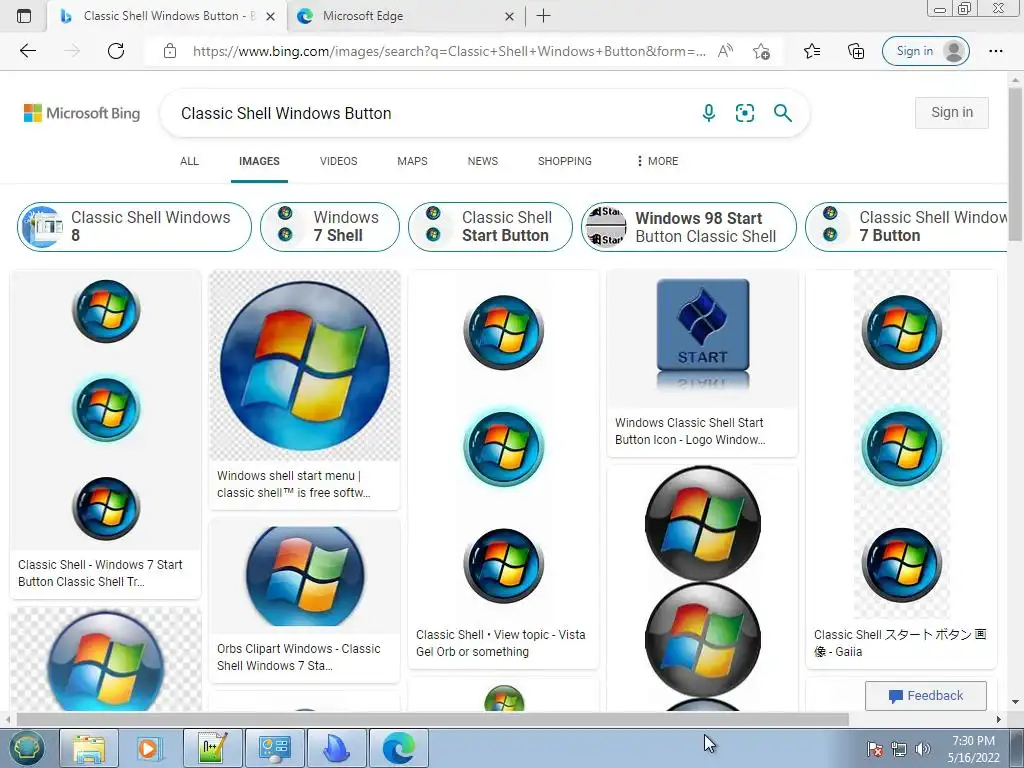Open the volume speaker tray icon
The image size is (1024, 768).
[923, 749]
